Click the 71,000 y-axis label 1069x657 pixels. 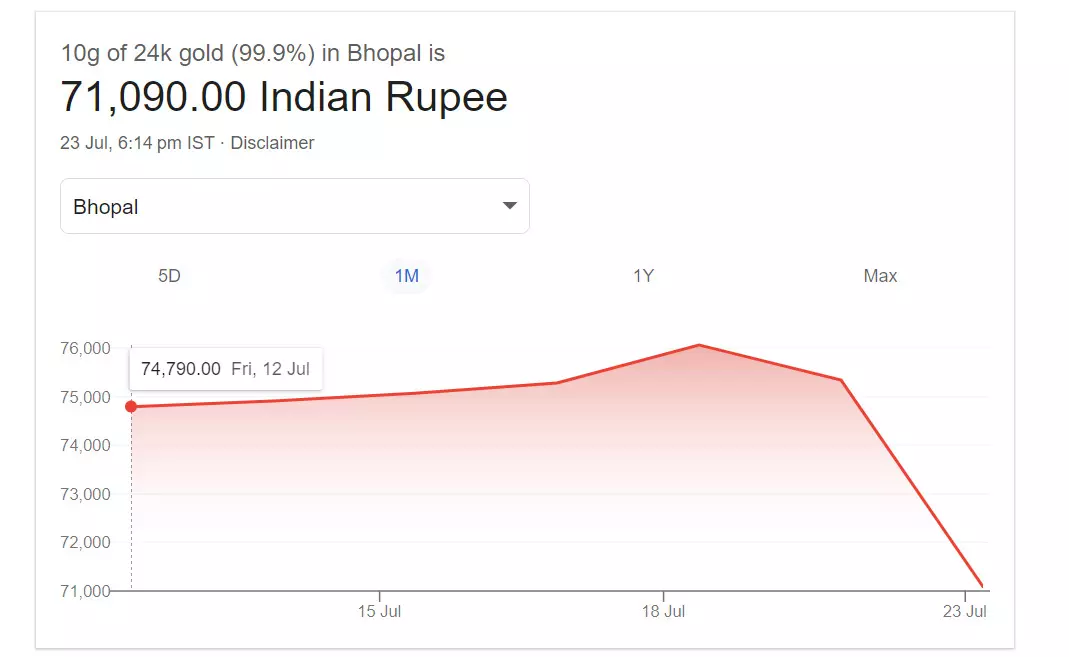84,591
